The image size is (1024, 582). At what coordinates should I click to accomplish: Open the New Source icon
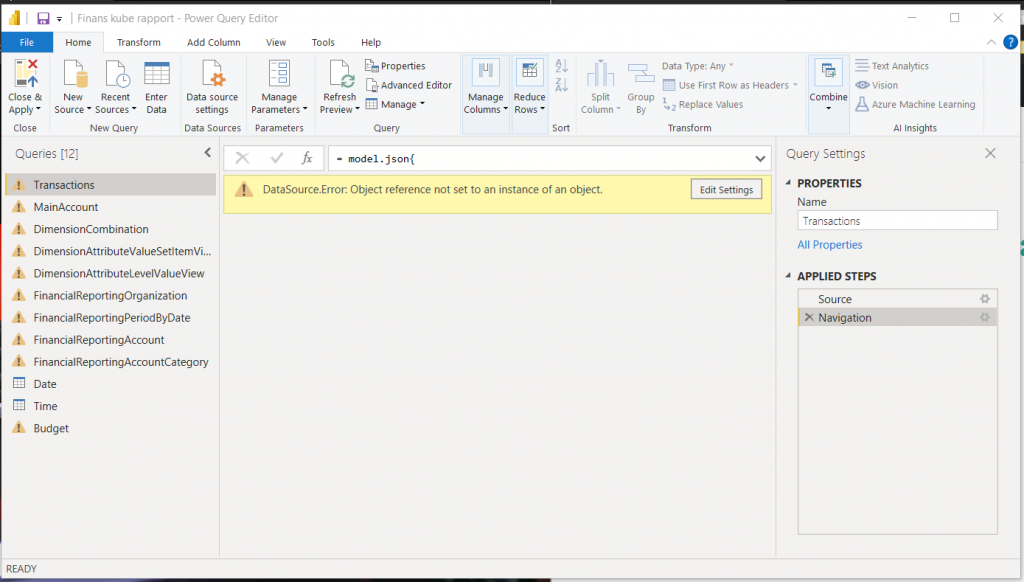tap(74, 73)
